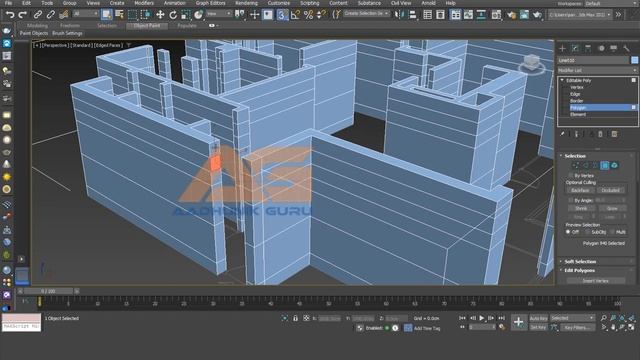Switch to the Freeform ribbon tab
This screenshot has width=640, height=360.
70,26
